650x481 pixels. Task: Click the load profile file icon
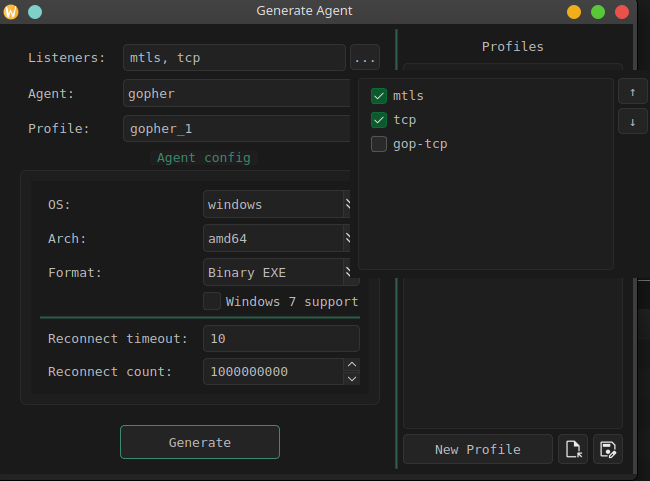(573, 449)
